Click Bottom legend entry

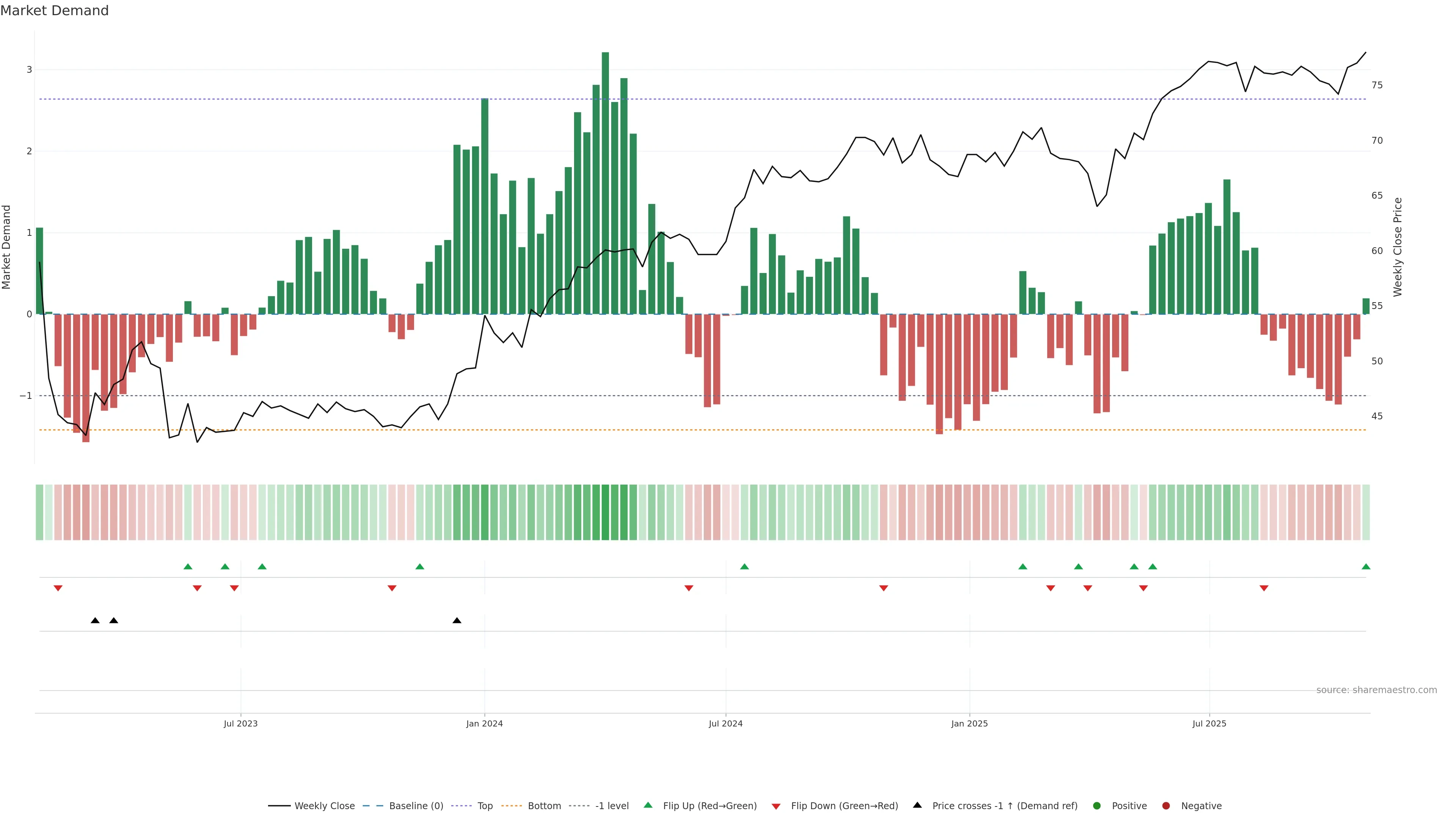[x=544, y=806]
